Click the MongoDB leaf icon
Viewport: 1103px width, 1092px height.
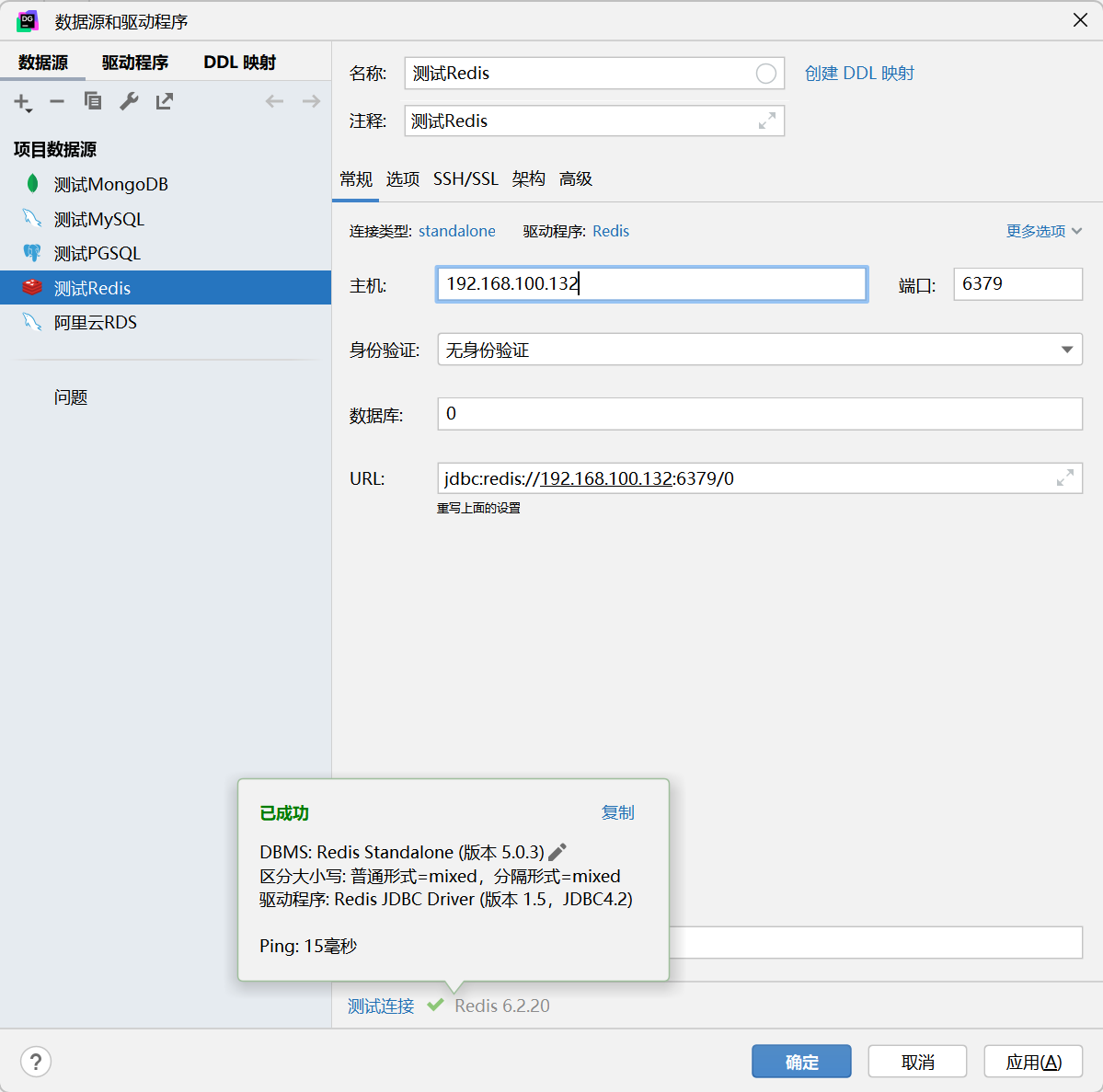pos(32,184)
